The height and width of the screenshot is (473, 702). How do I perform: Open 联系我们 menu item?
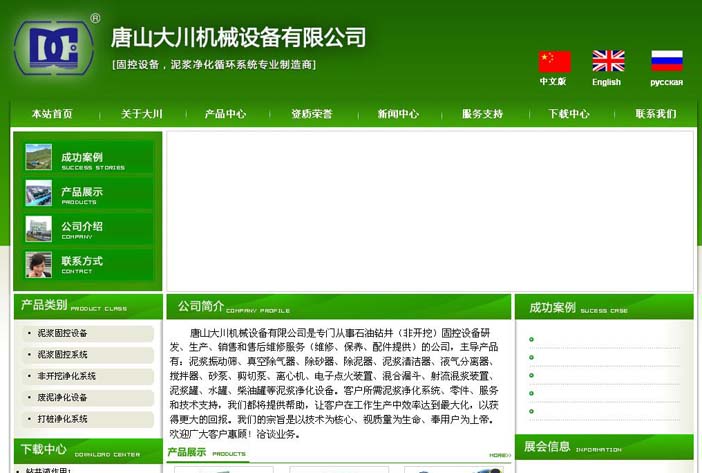coord(656,114)
